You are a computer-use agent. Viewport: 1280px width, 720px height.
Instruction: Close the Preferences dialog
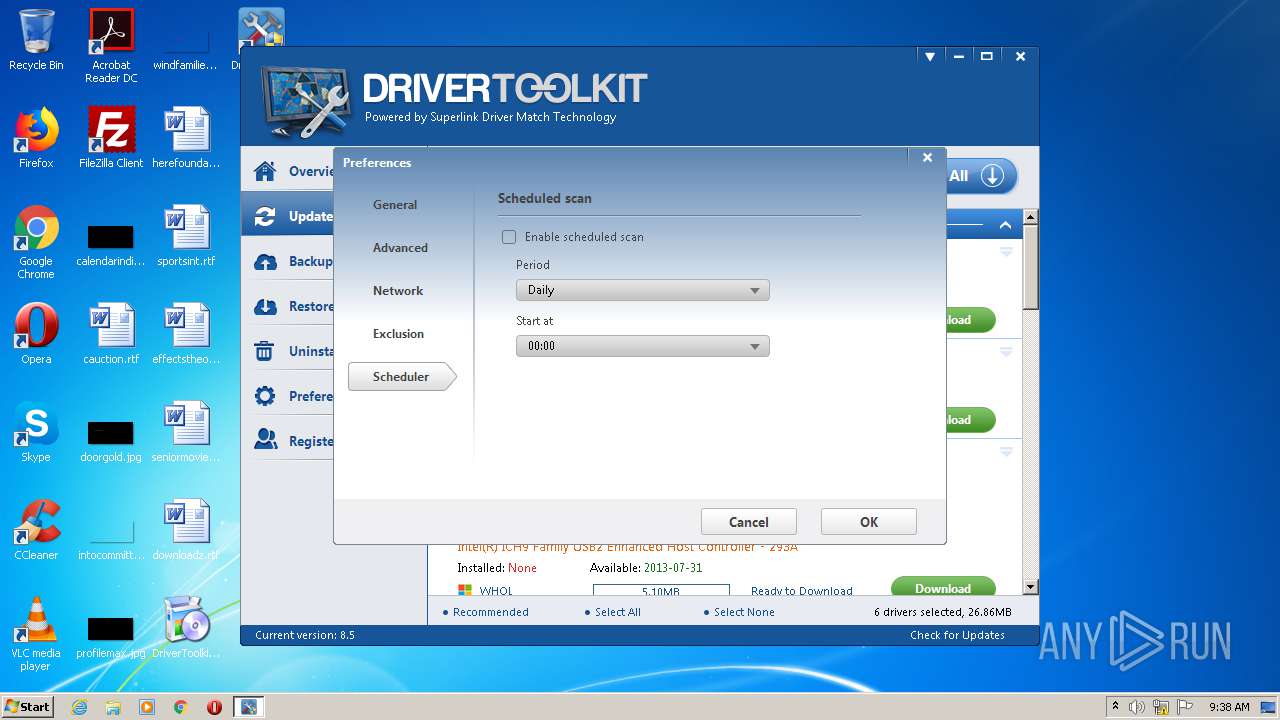[927, 157]
